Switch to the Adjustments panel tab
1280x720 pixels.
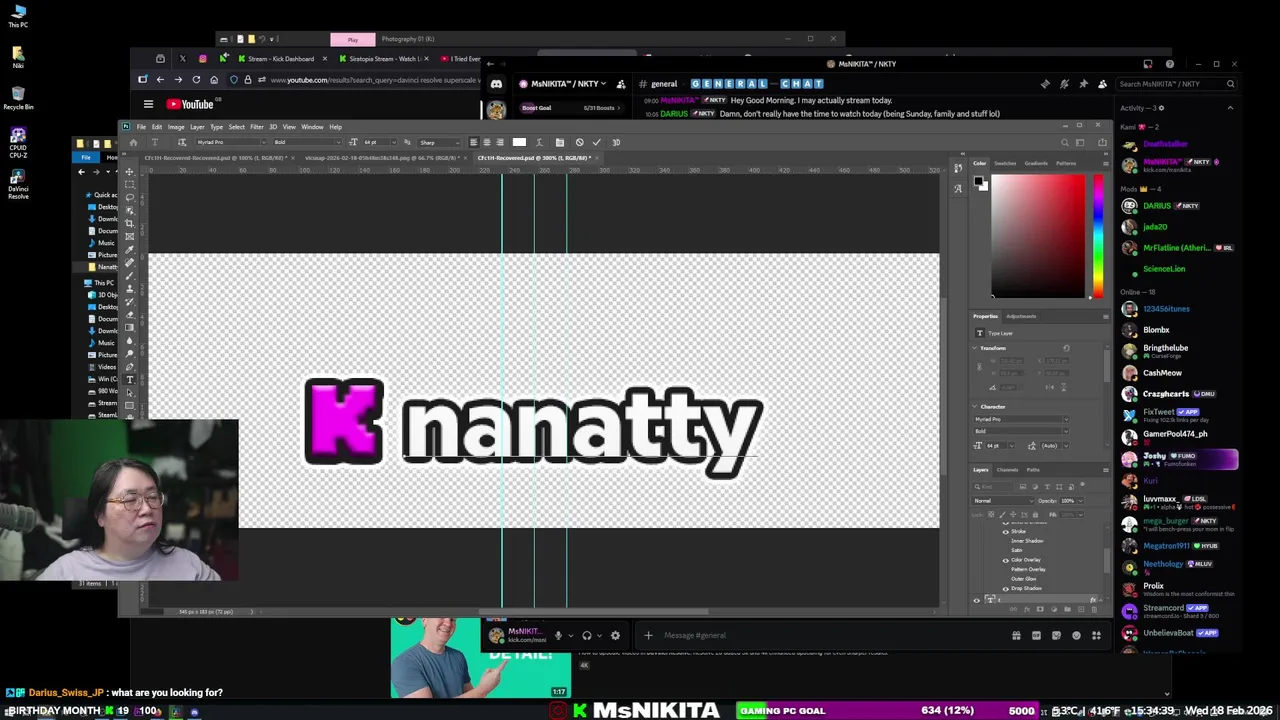(1021, 316)
